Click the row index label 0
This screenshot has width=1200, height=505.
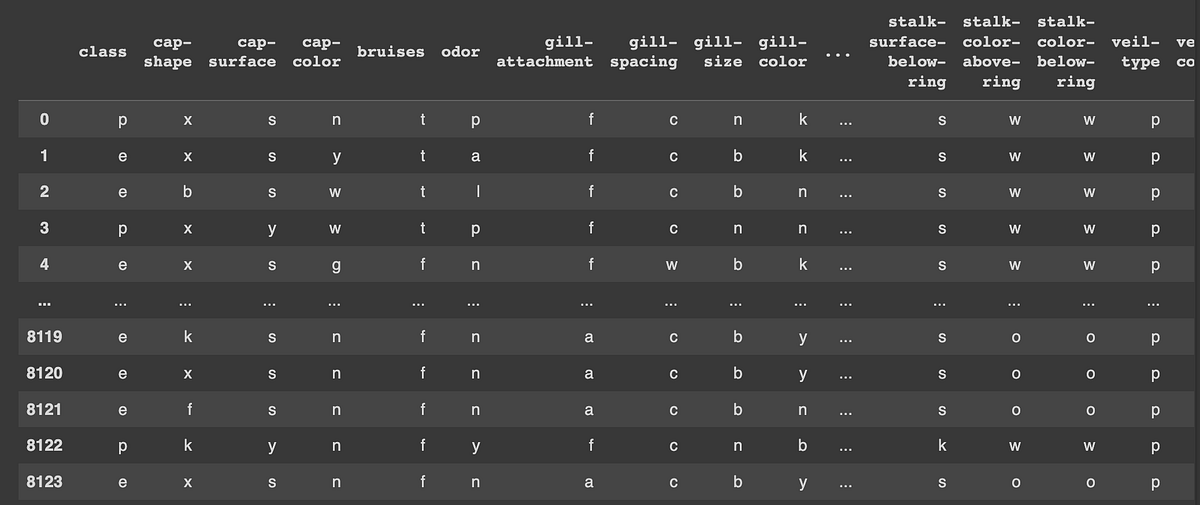pos(44,121)
